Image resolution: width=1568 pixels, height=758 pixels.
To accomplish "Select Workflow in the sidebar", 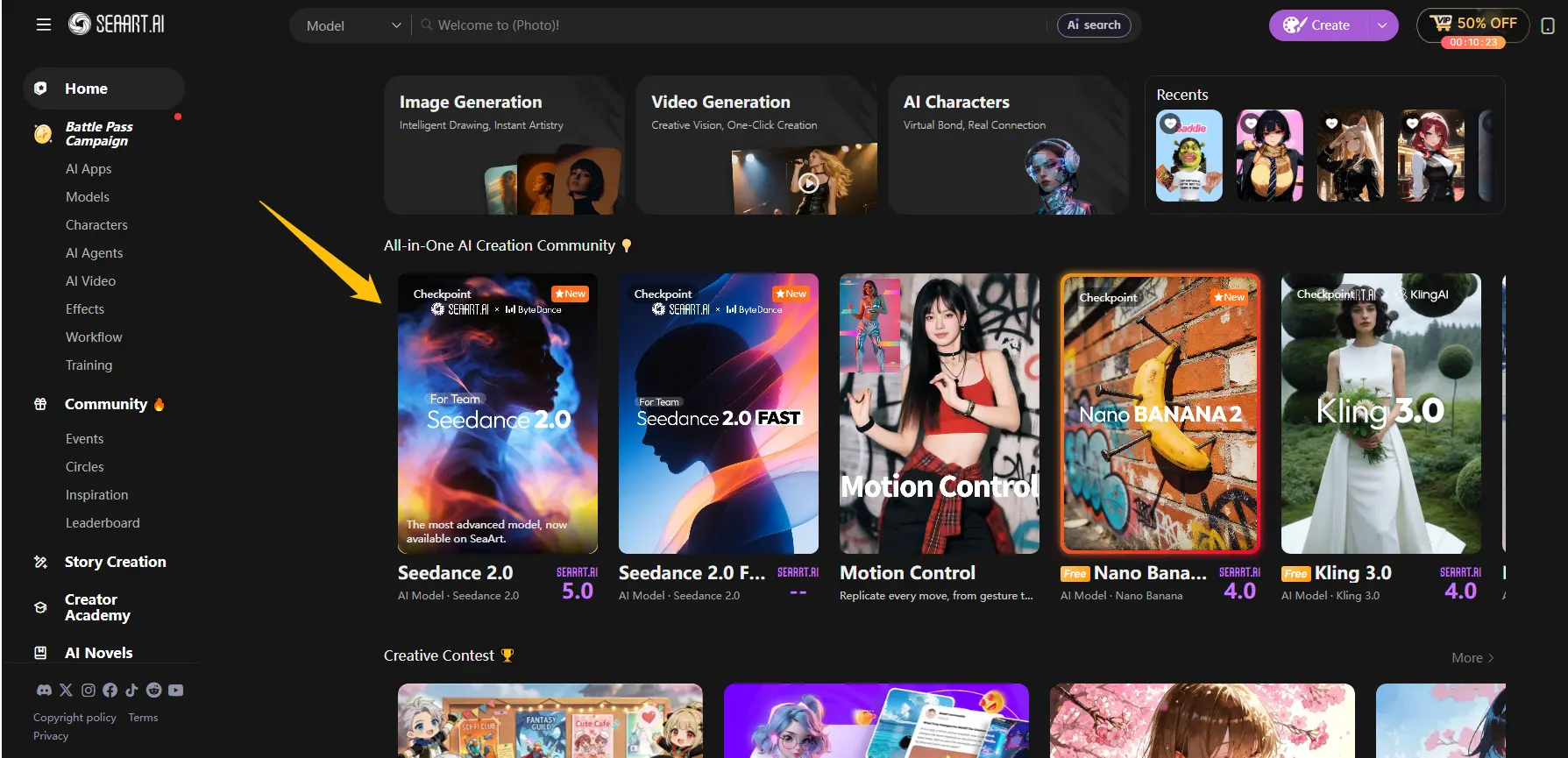I will pos(94,337).
